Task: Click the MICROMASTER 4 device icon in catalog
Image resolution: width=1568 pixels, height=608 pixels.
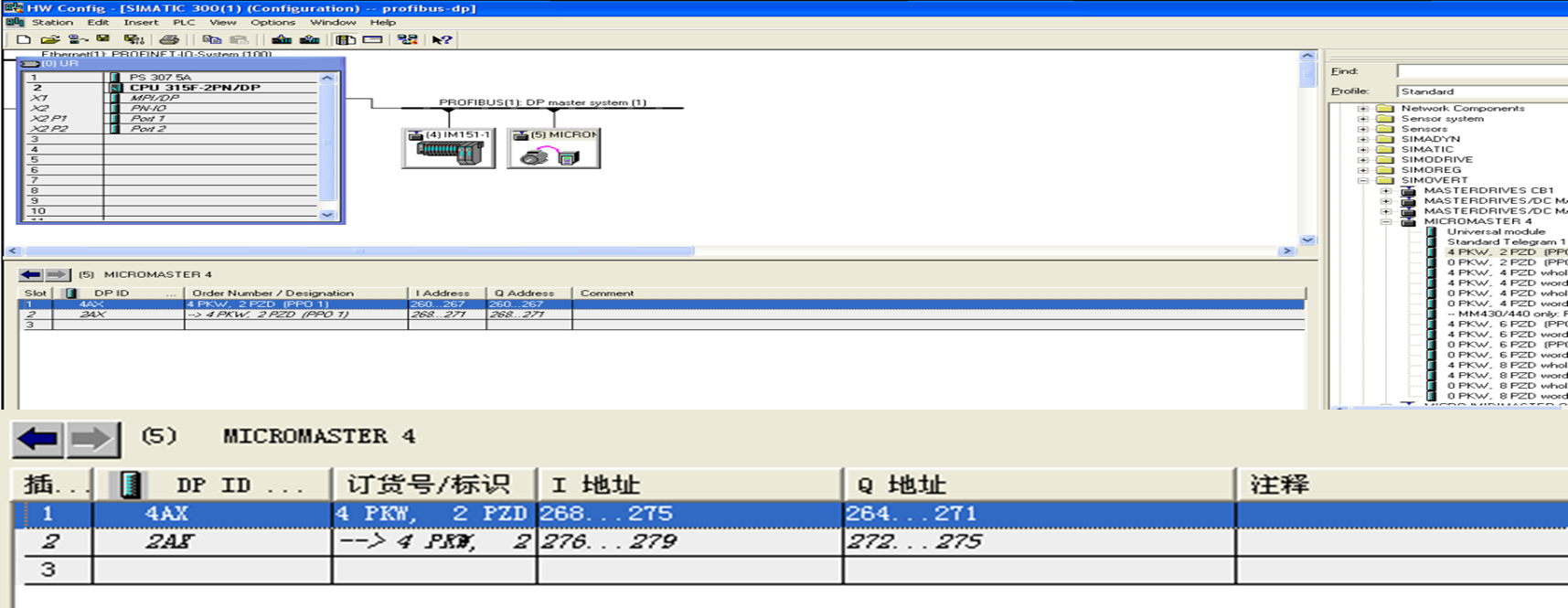Action: (1408, 221)
